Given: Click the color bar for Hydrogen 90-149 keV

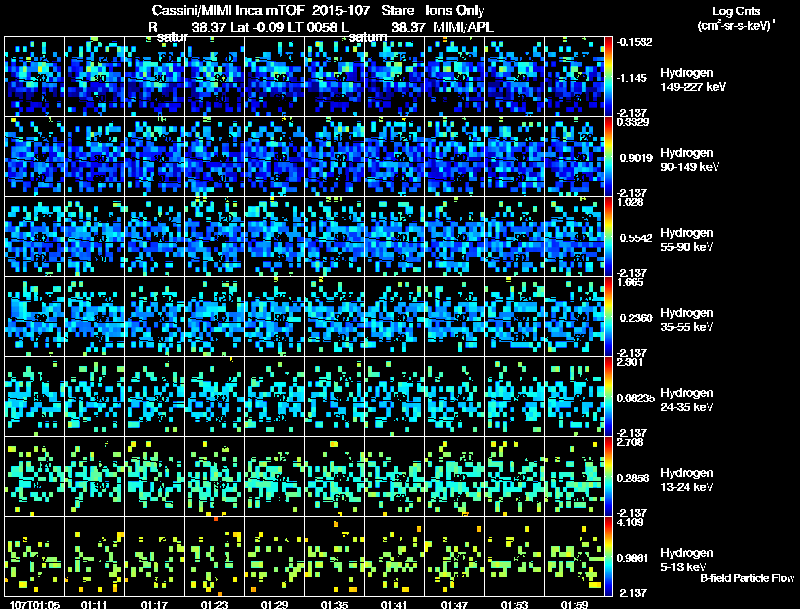Looking at the screenshot, I should pyautogui.click(x=608, y=156).
